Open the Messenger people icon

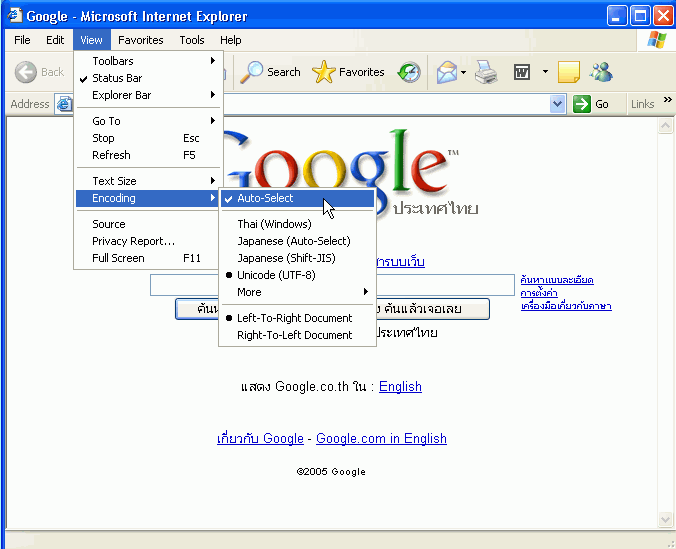coord(601,72)
